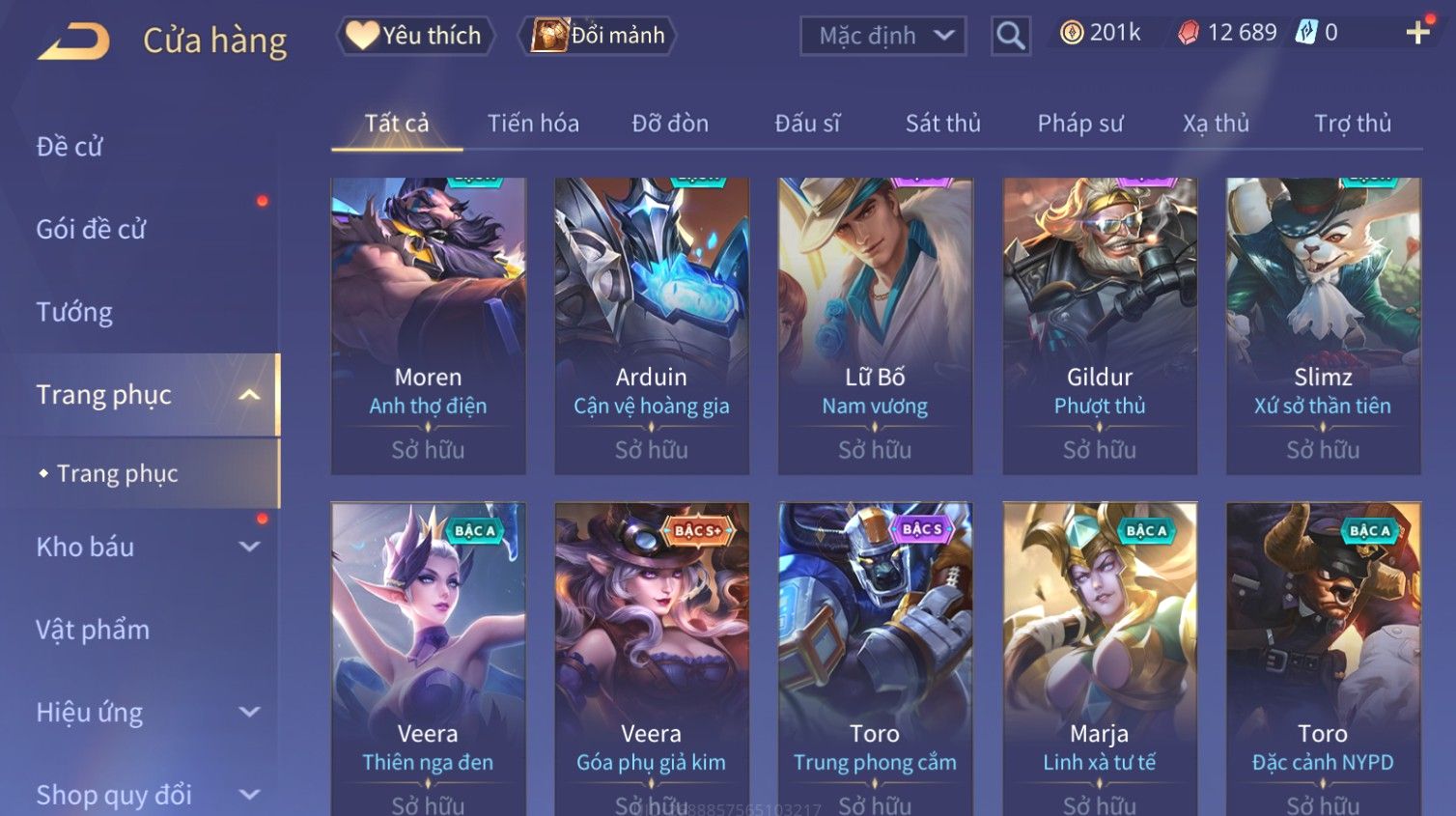Open Gói đề cử in sidebar

click(92, 230)
